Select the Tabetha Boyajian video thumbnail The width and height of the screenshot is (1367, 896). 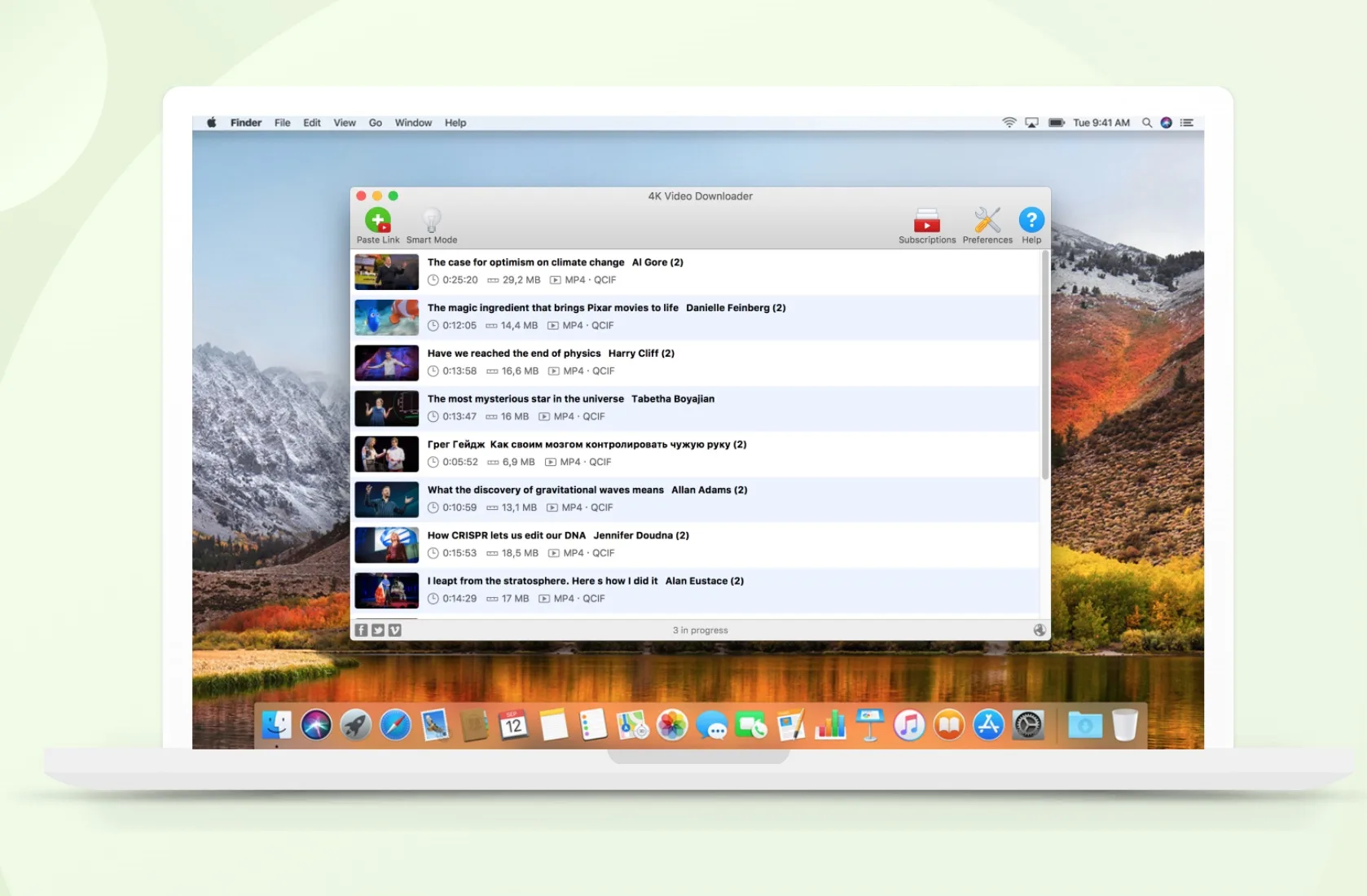pyautogui.click(x=387, y=409)
